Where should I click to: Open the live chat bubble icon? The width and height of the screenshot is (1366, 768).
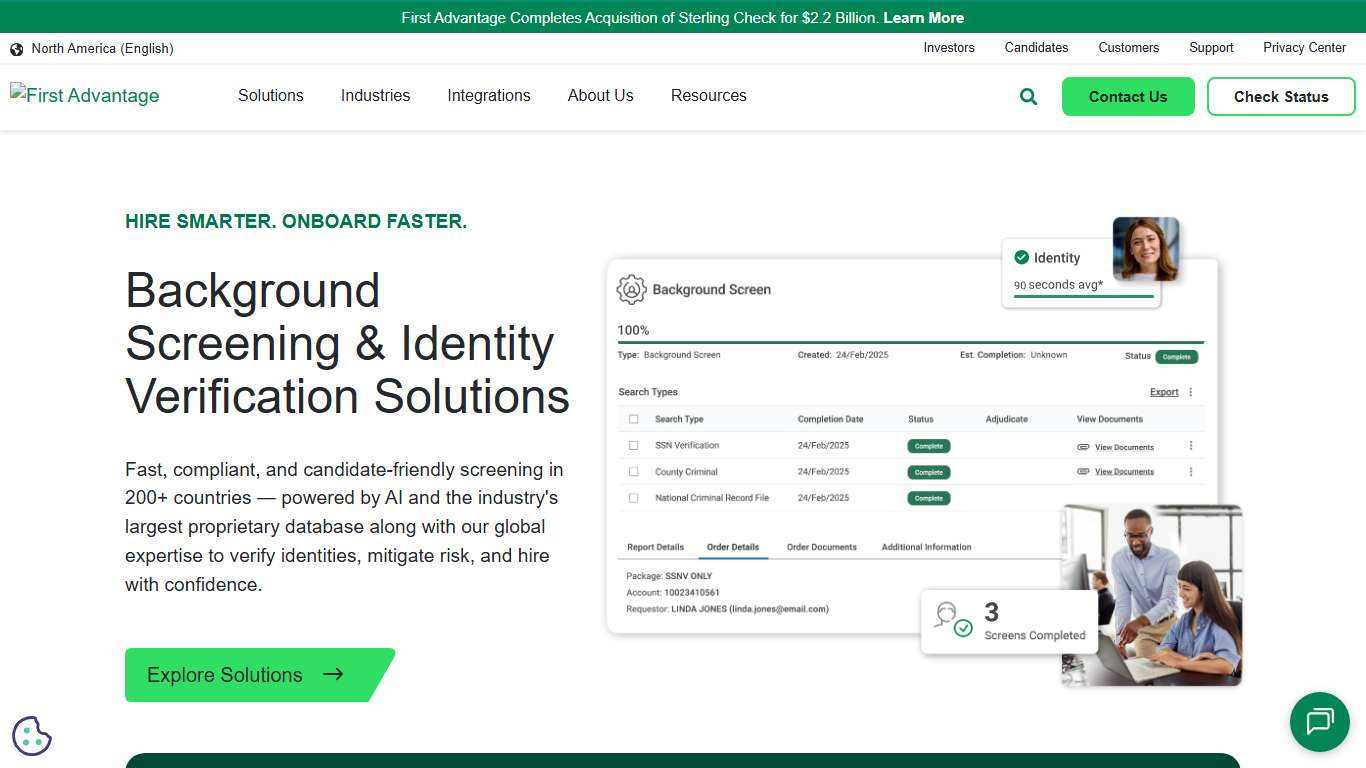pos(1319,722)
